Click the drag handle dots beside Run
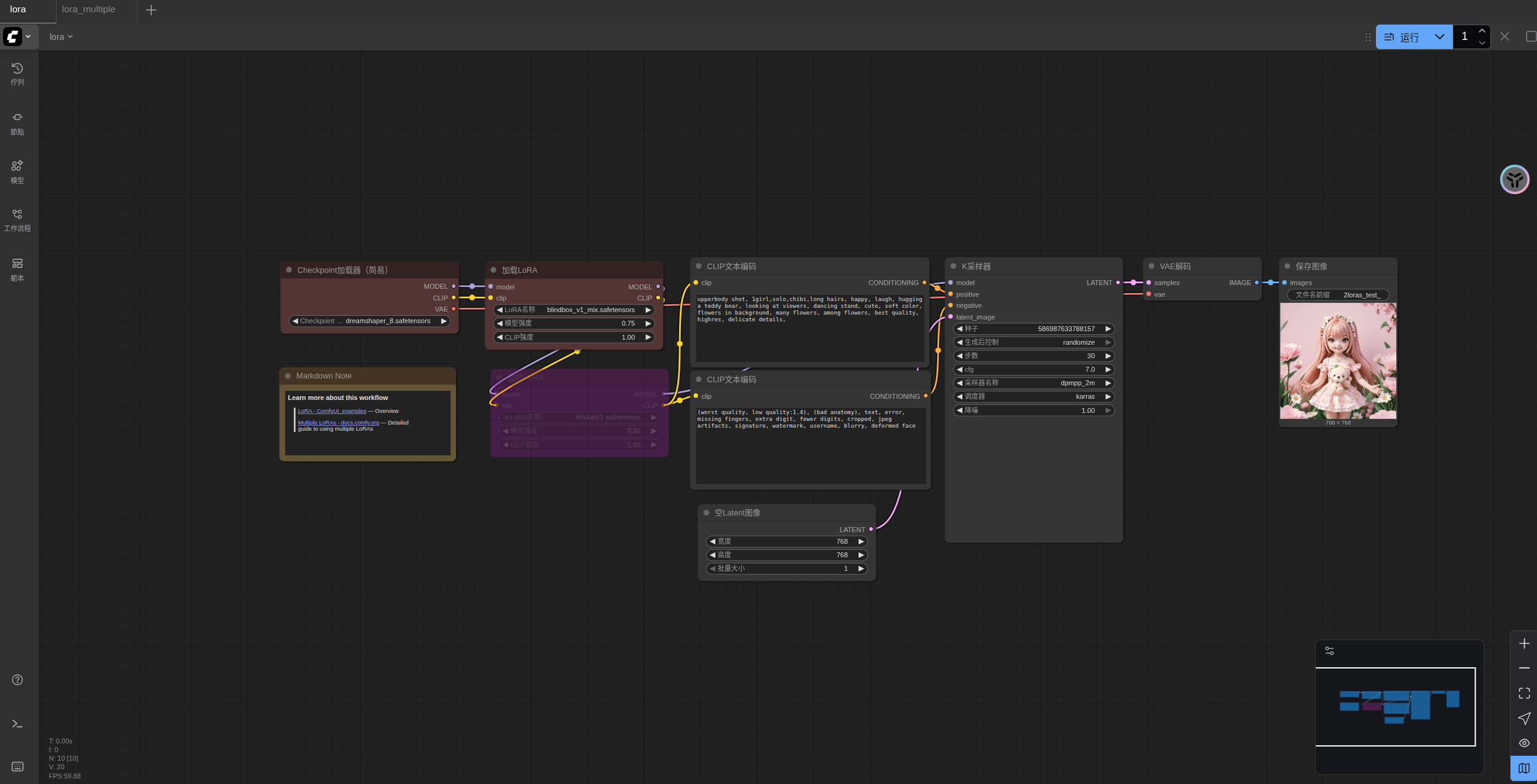 click(1368, 37)
